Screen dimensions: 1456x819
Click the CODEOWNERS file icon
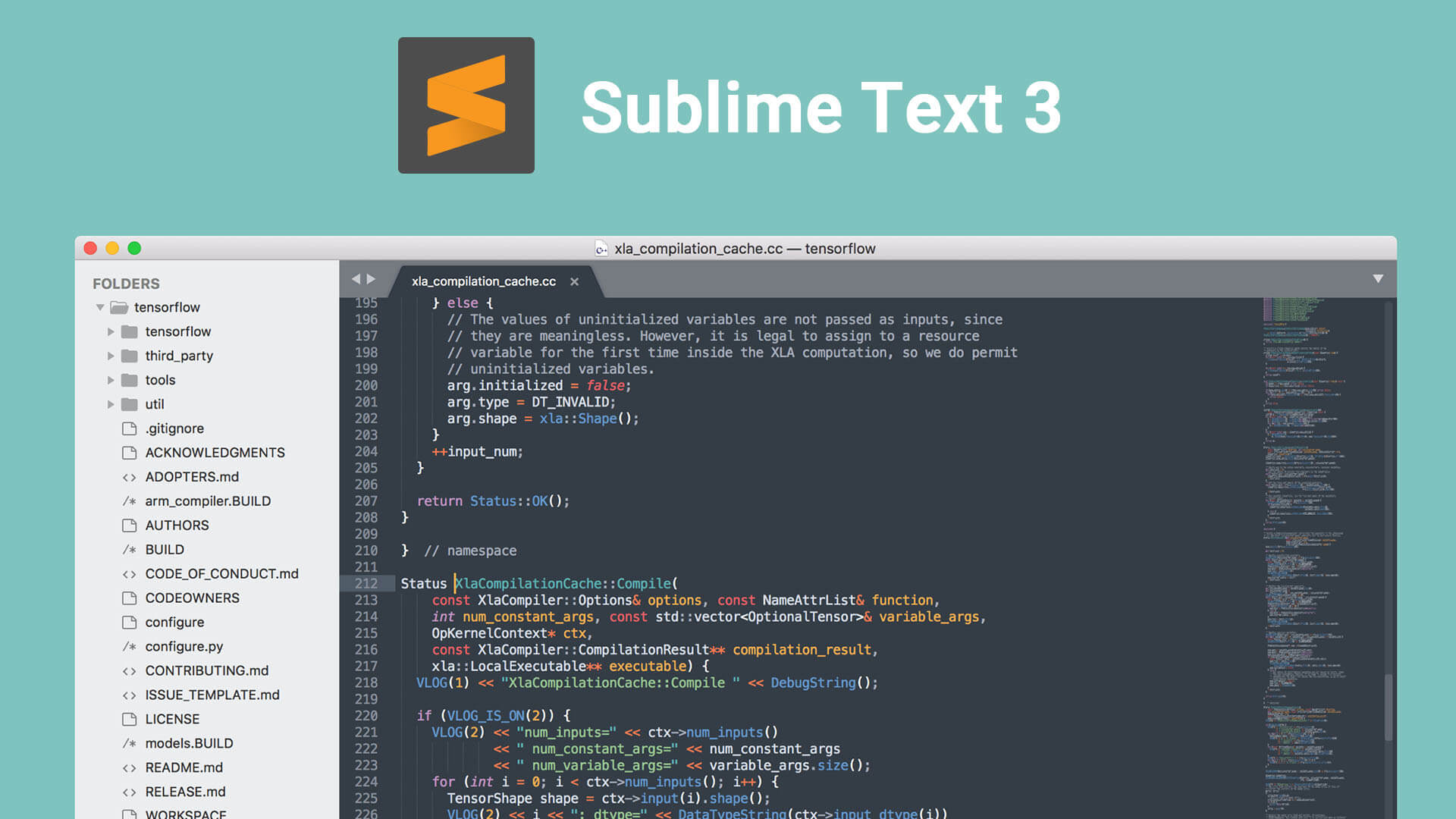click(x=130, y=598)
